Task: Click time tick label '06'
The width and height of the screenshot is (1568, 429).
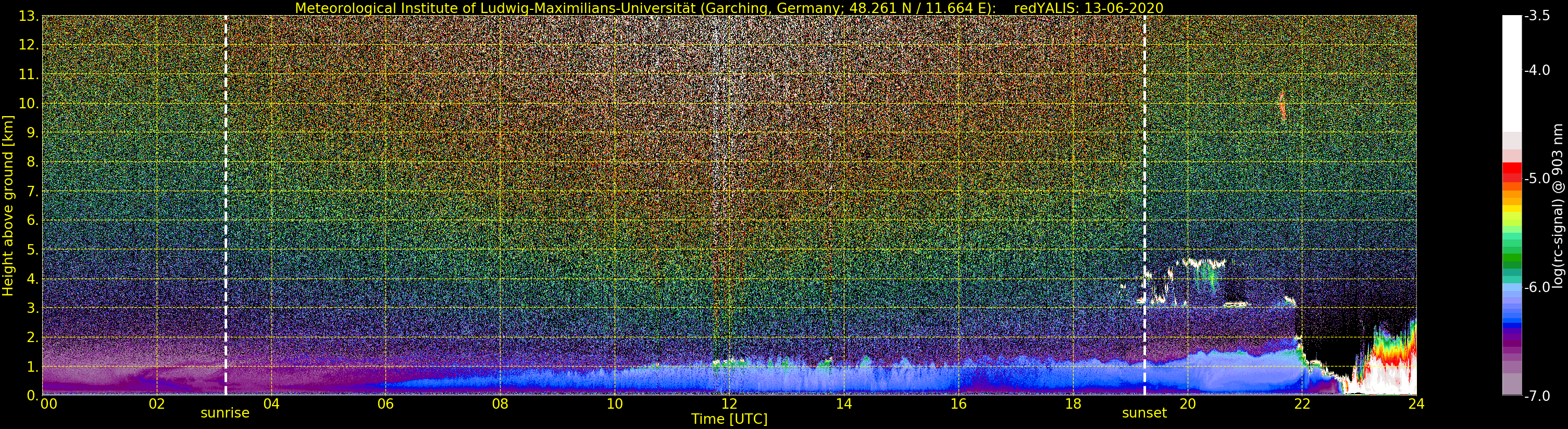Action: click(x=385, y=403)
